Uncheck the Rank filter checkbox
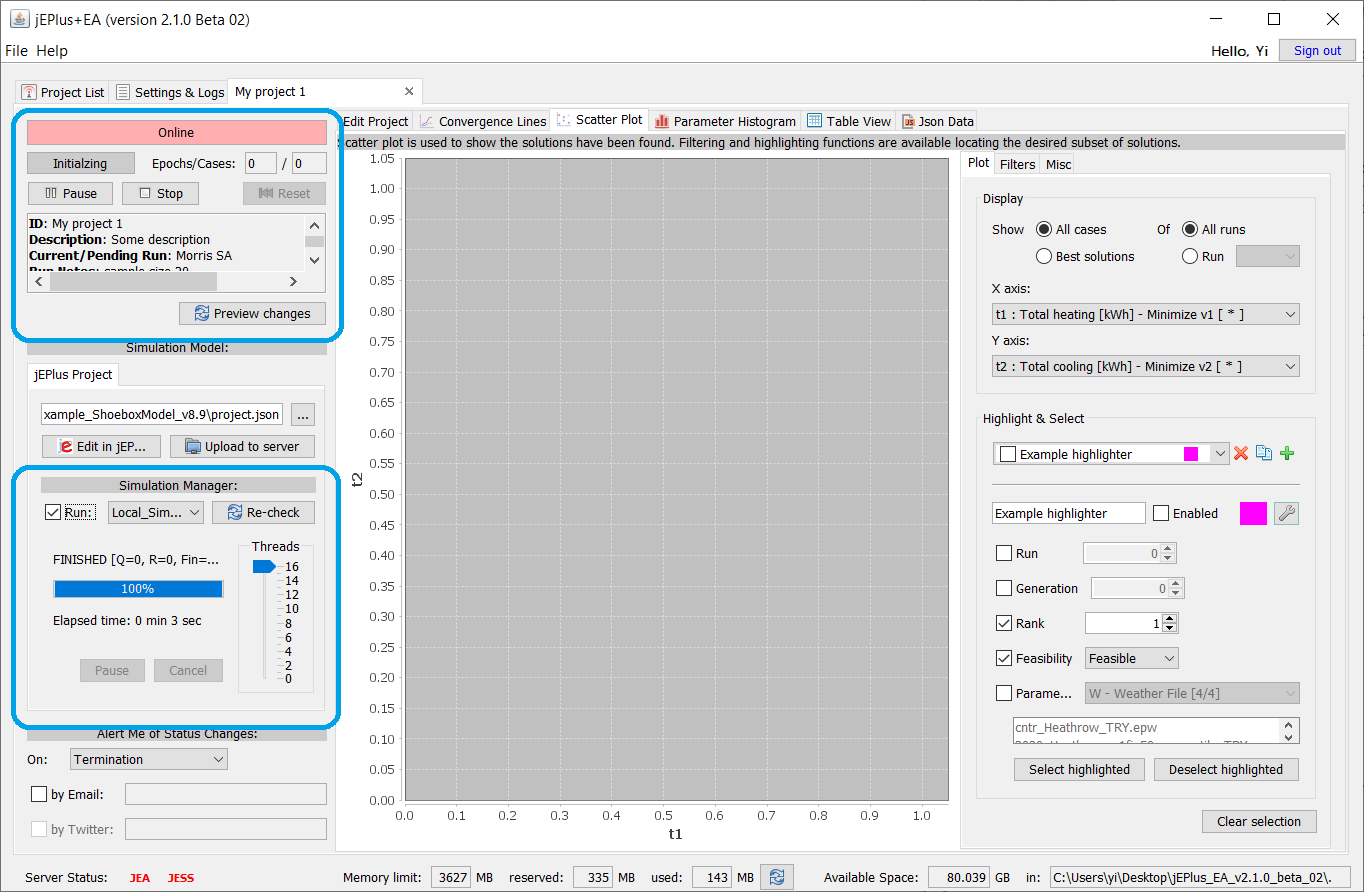This screenshot has width=1364, height=892. [1004, 623]
